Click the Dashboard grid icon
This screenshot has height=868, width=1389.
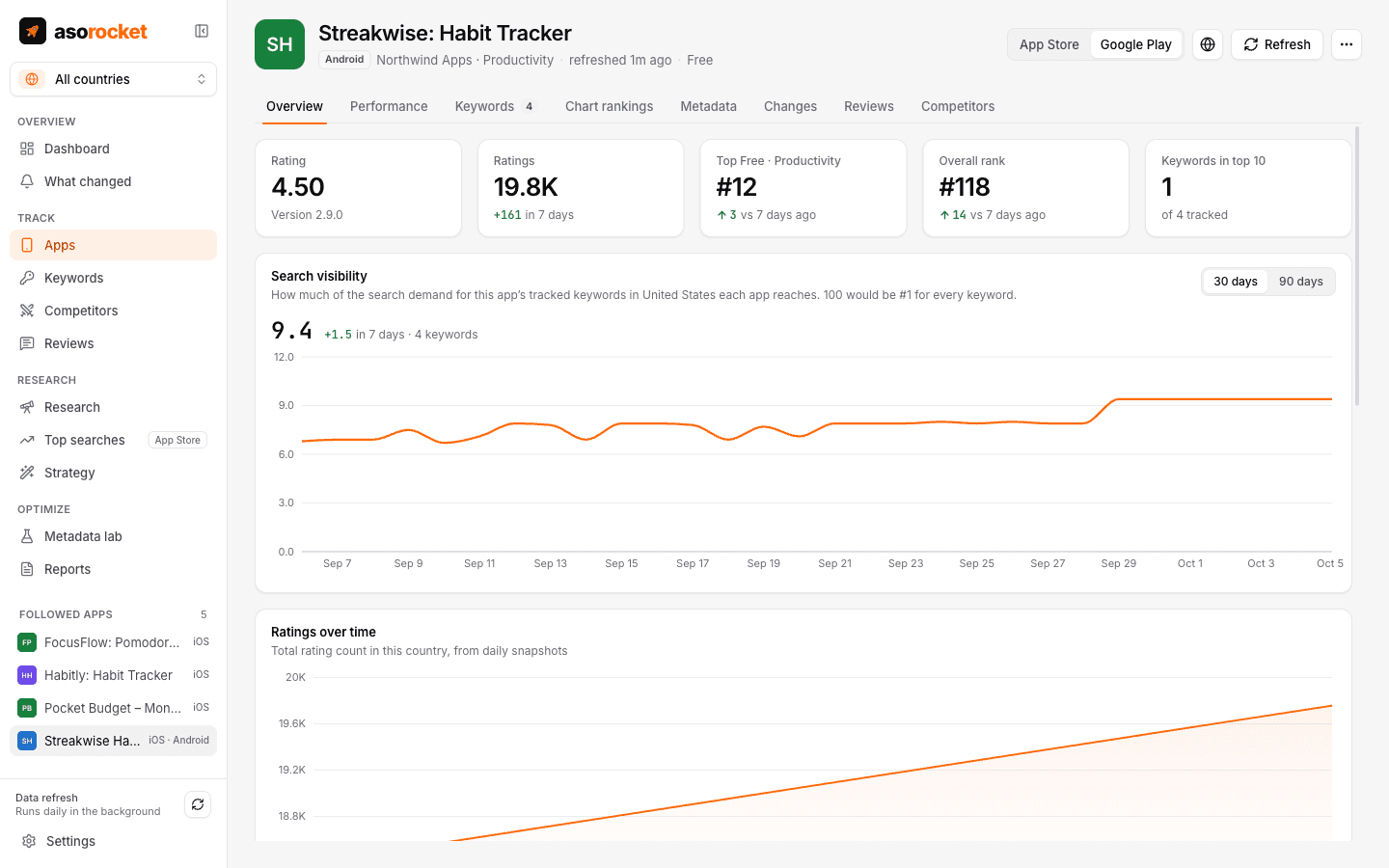pyautogui.click(x=27, y=149)
